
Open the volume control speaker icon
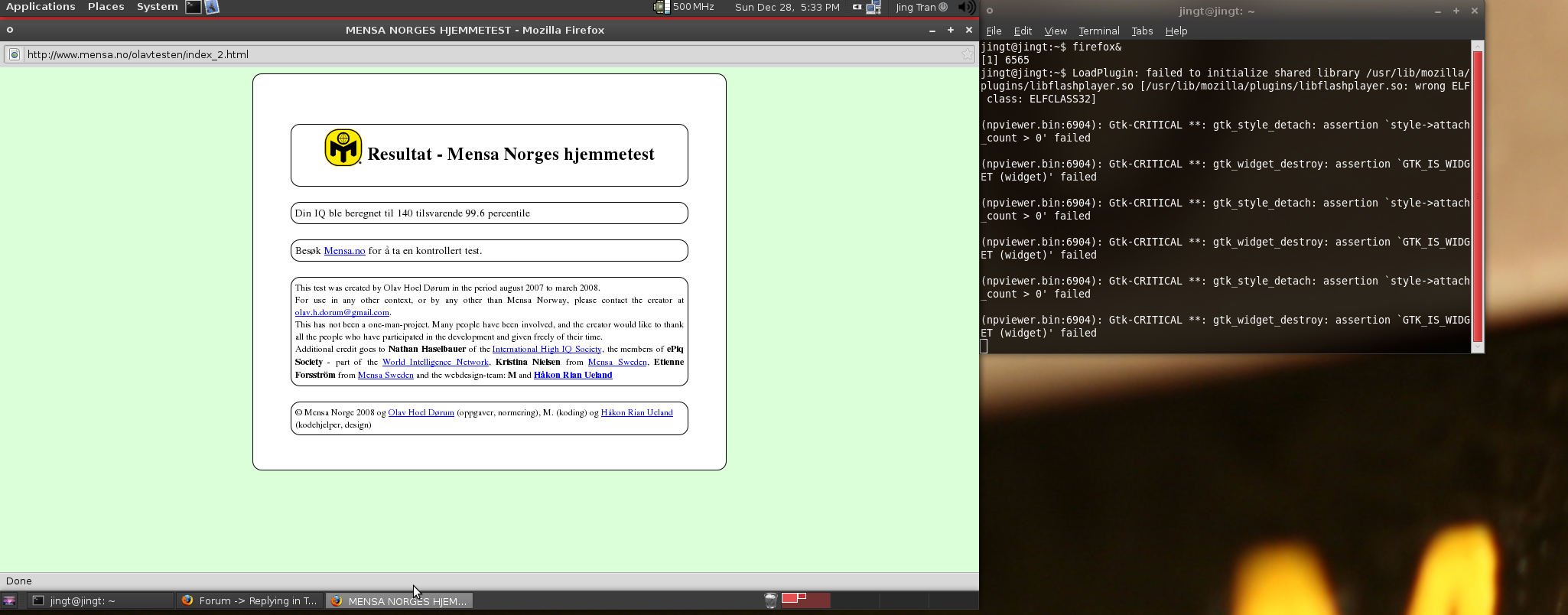(967, 7)
